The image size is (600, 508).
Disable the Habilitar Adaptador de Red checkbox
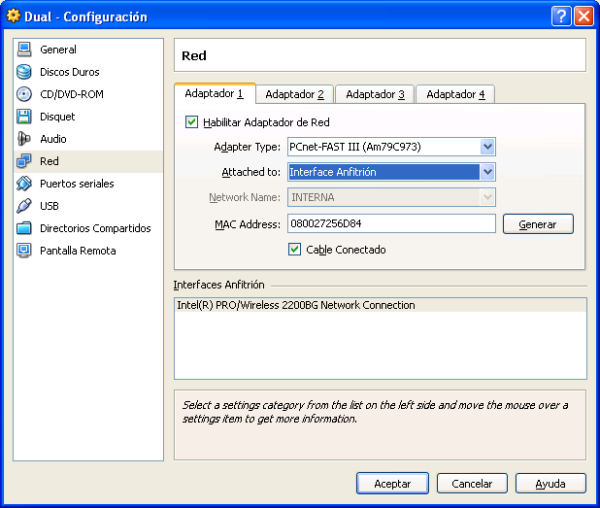[x=192, y=123]
